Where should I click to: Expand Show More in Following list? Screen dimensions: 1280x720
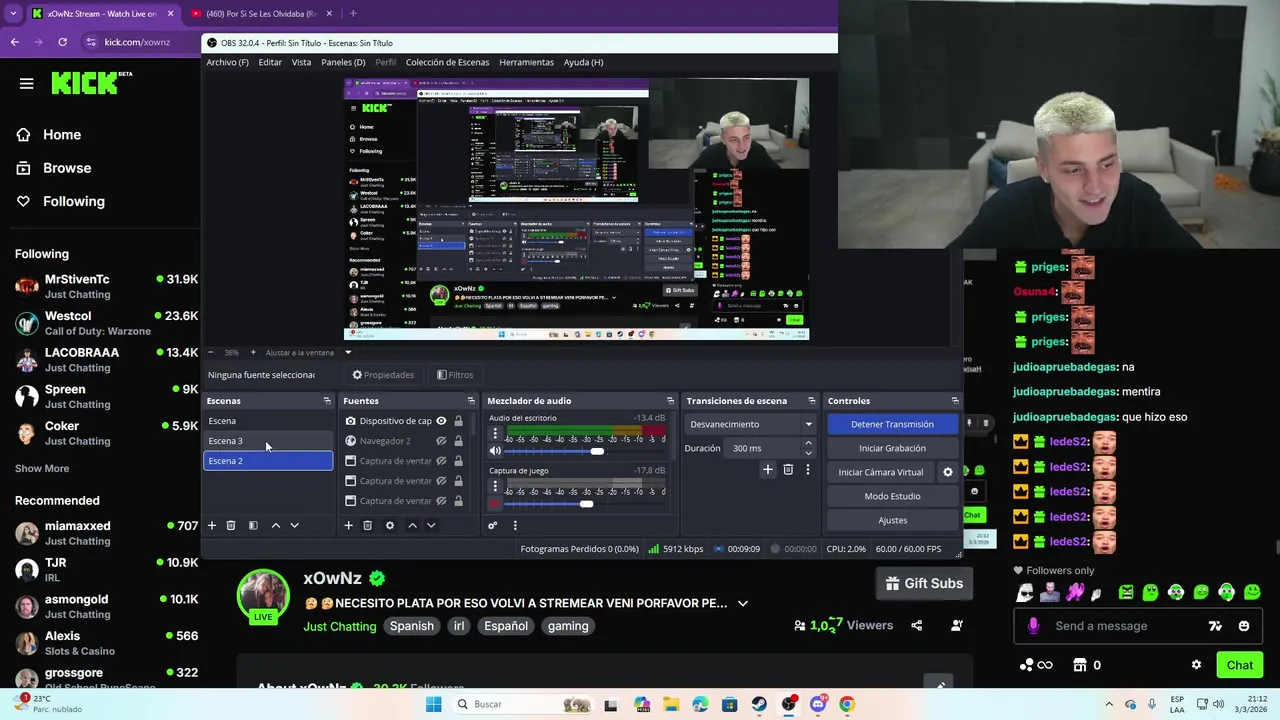pyautogui.click(x=42, y=468)
